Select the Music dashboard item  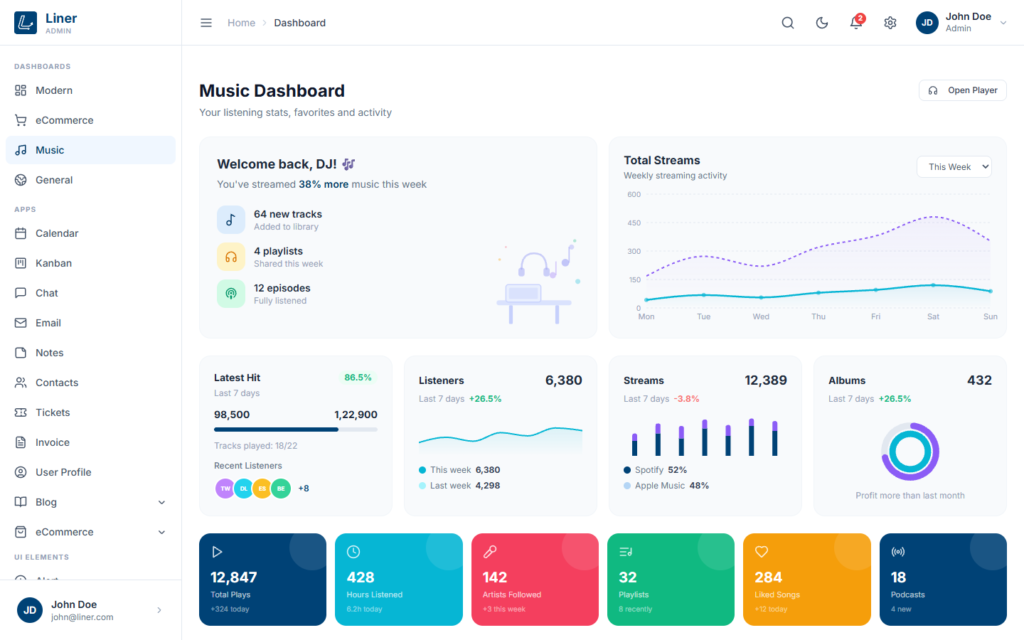[x=91, y=150]
